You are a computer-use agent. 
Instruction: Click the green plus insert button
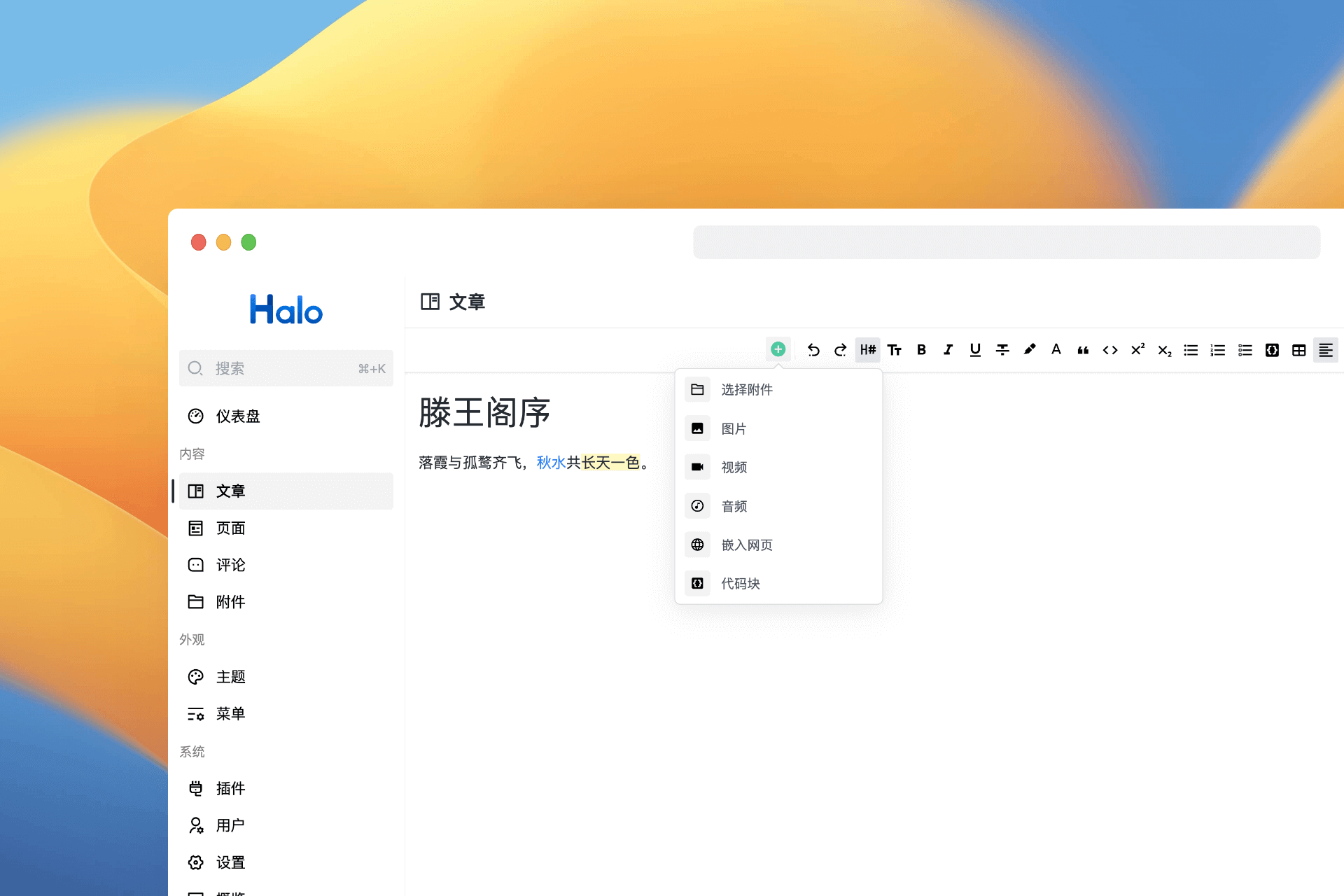pos(778,349)
